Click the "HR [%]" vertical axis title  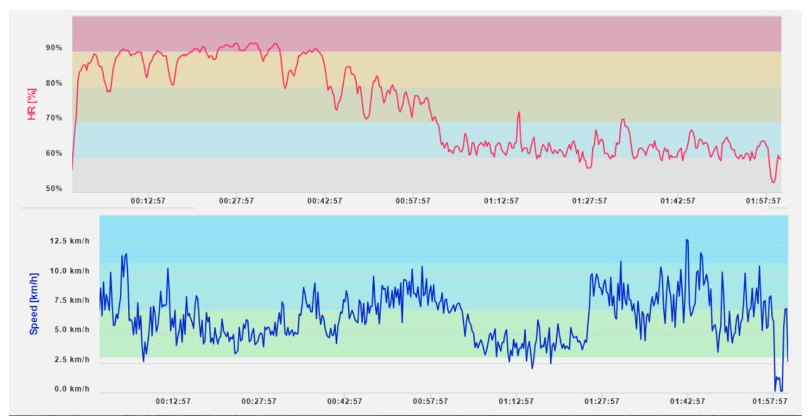(32, 103)
